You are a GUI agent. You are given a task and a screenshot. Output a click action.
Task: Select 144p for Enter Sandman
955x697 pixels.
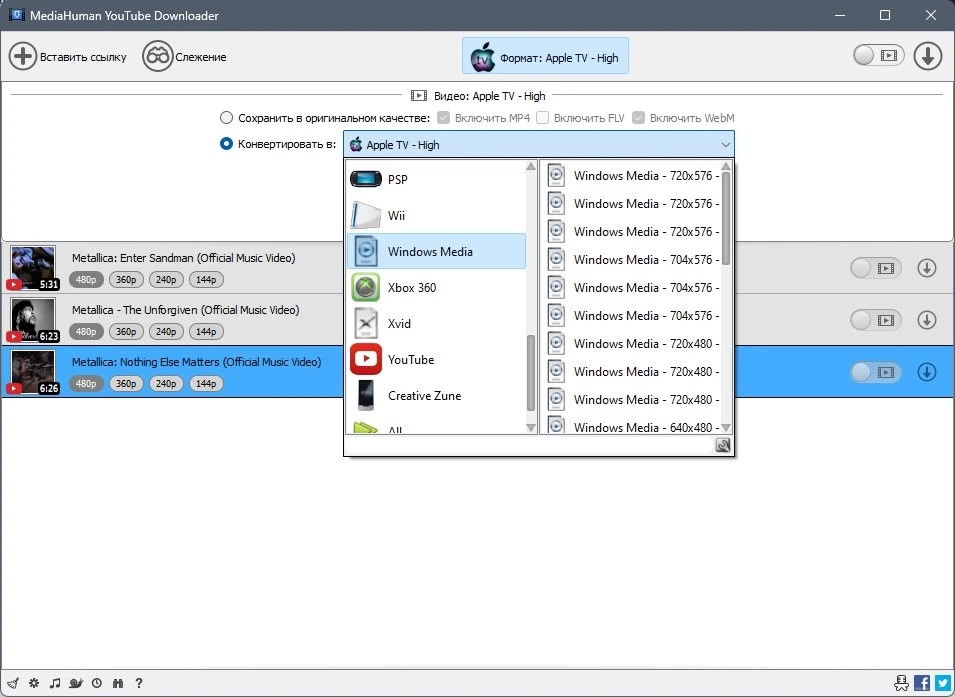pos(206,280)
